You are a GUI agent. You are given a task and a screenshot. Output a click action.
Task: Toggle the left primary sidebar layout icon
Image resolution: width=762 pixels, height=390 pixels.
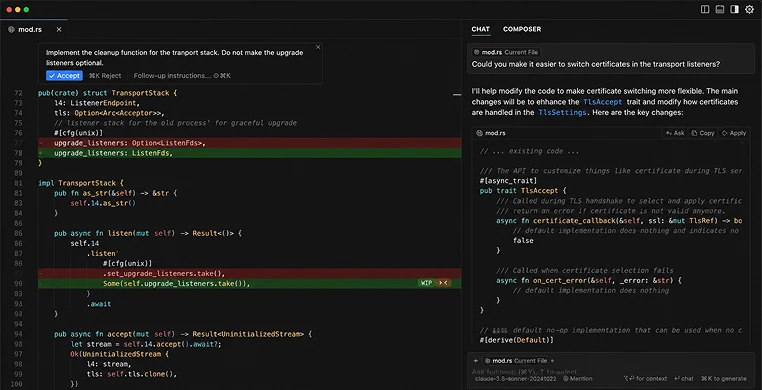705,9
